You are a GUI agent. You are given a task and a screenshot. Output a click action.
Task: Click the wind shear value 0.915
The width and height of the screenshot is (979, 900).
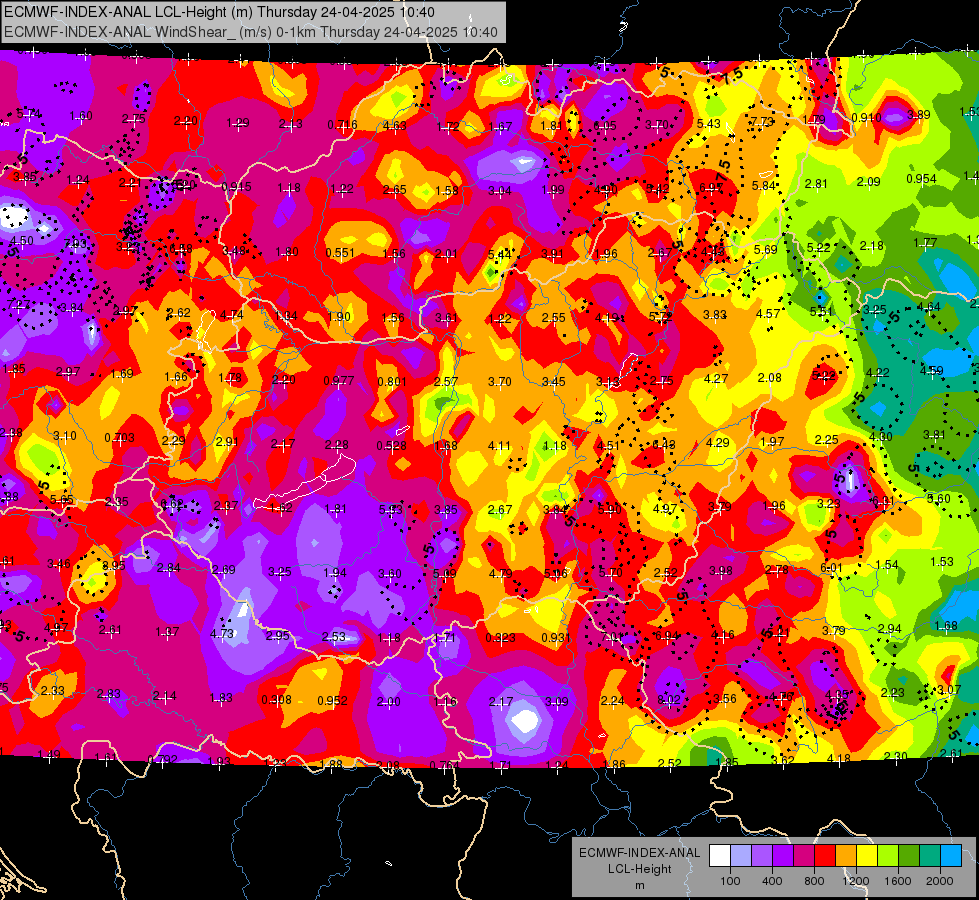click(x=237, y=187)
